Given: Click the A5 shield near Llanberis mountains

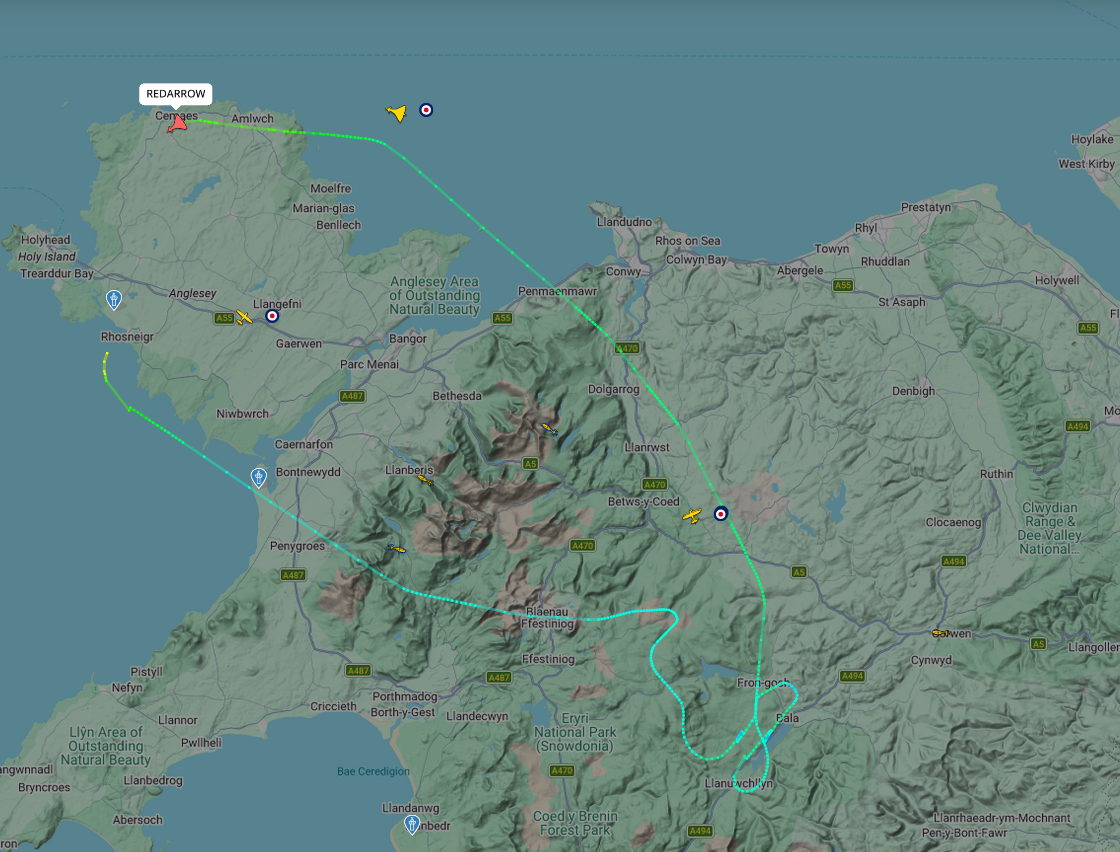Looking at the screenshot, I should pos(530,463).
